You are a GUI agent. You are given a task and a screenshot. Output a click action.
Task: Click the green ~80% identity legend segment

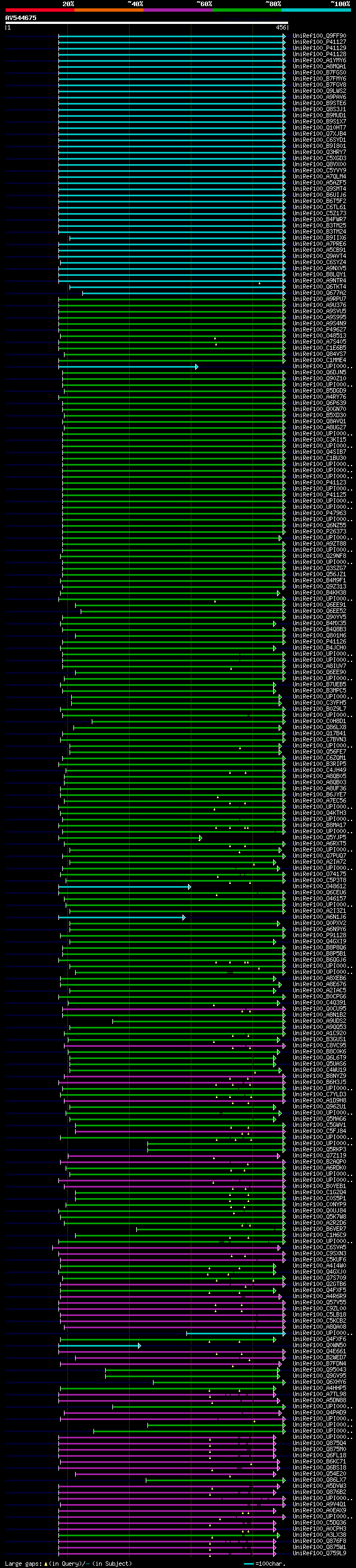pyautogui.click(x=247, y=10)
